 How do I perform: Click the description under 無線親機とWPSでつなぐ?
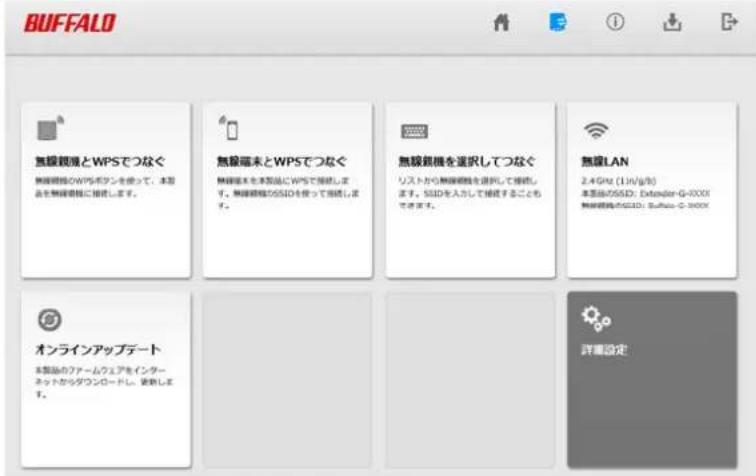tap(105, 187)
